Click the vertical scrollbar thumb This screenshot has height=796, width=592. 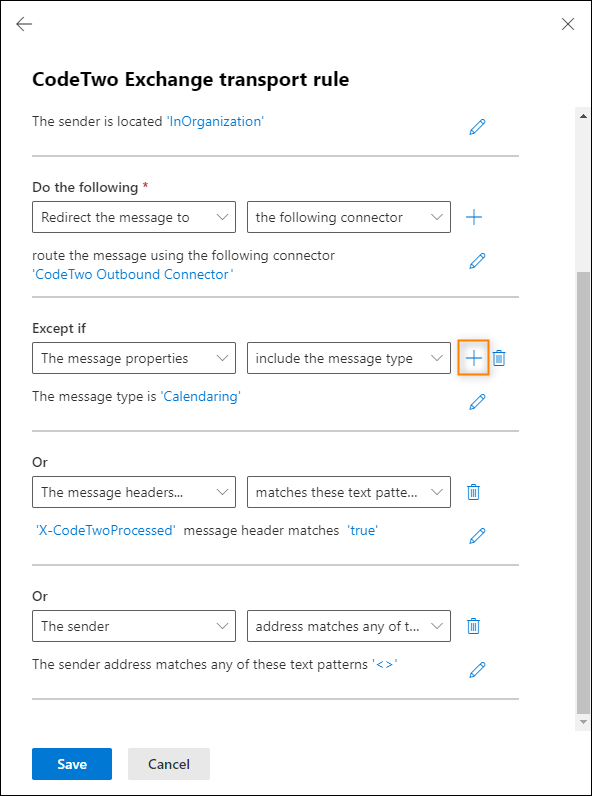(x=583, y=492)
